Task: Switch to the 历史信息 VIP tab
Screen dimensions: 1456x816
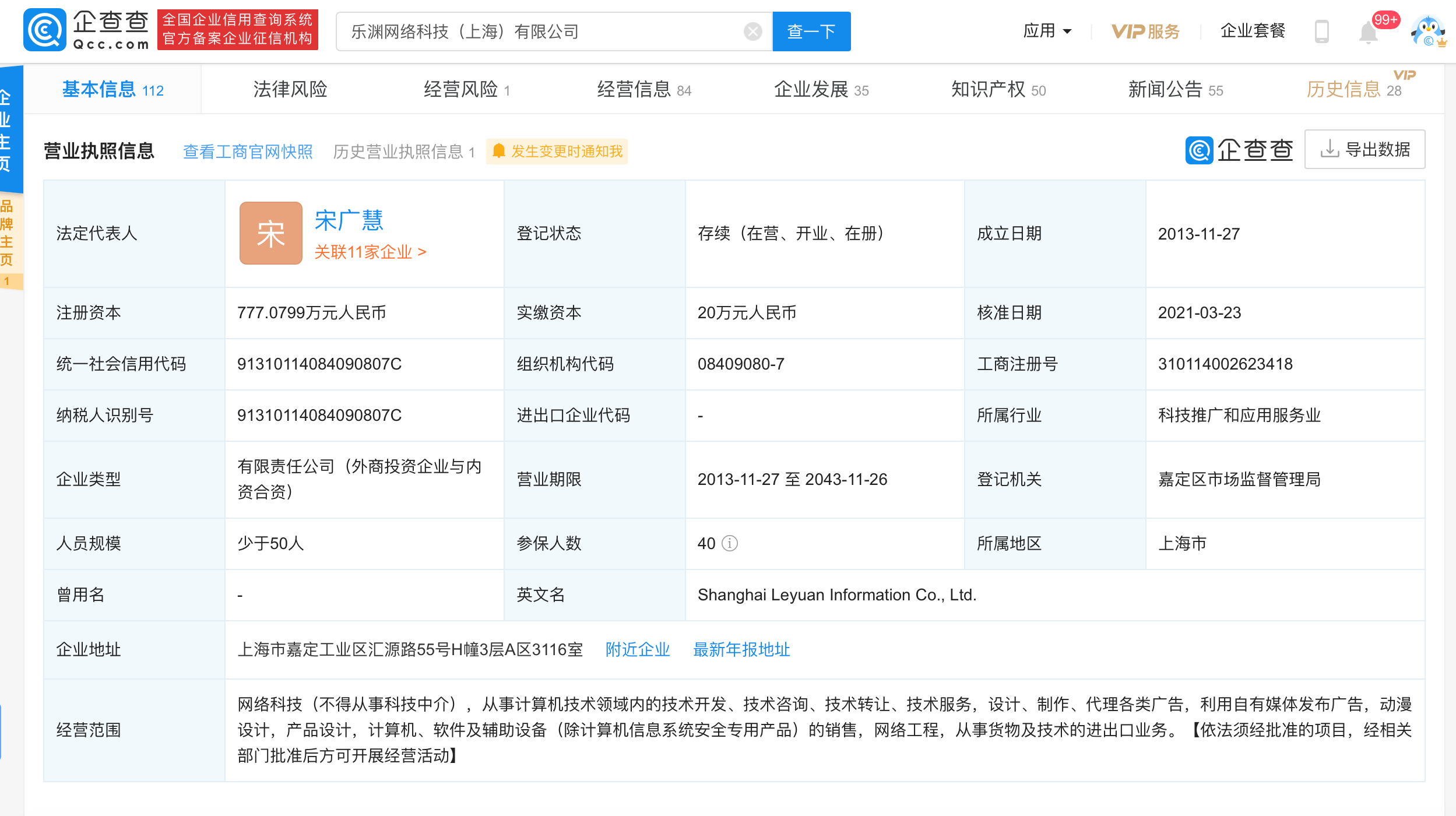Action: coord(1354,89)
